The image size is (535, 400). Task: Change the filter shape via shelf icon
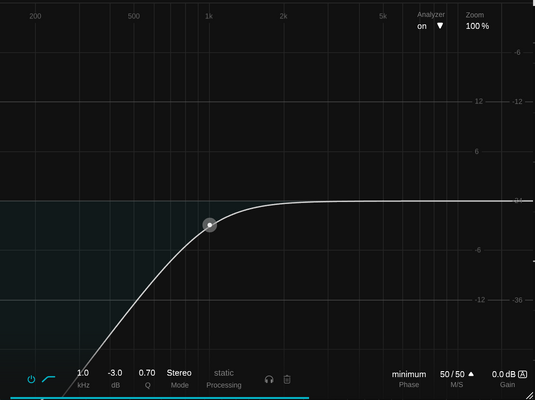[48, 379]
